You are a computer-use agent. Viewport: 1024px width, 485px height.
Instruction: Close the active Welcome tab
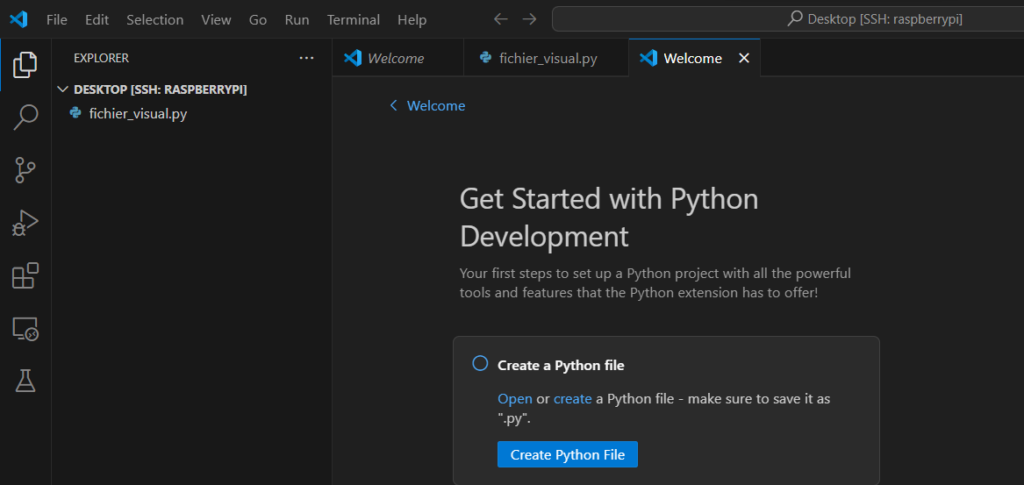click(743, 58)
